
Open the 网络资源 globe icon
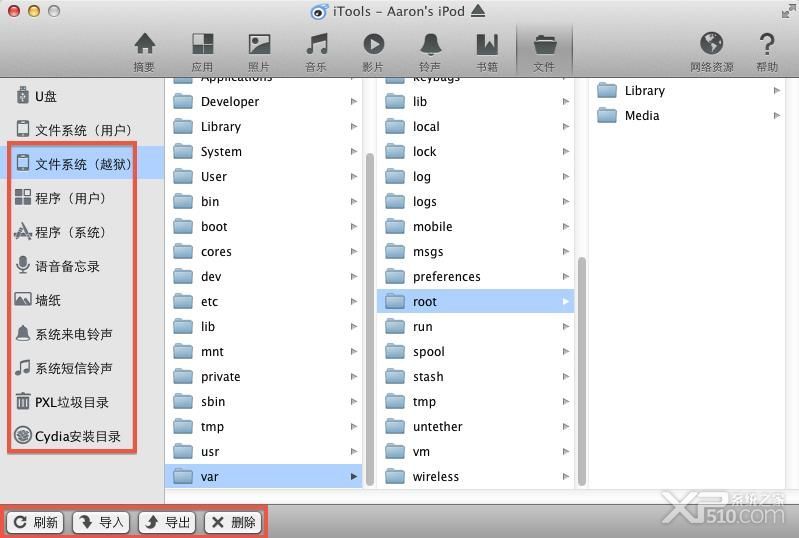(x=711, y=43)
